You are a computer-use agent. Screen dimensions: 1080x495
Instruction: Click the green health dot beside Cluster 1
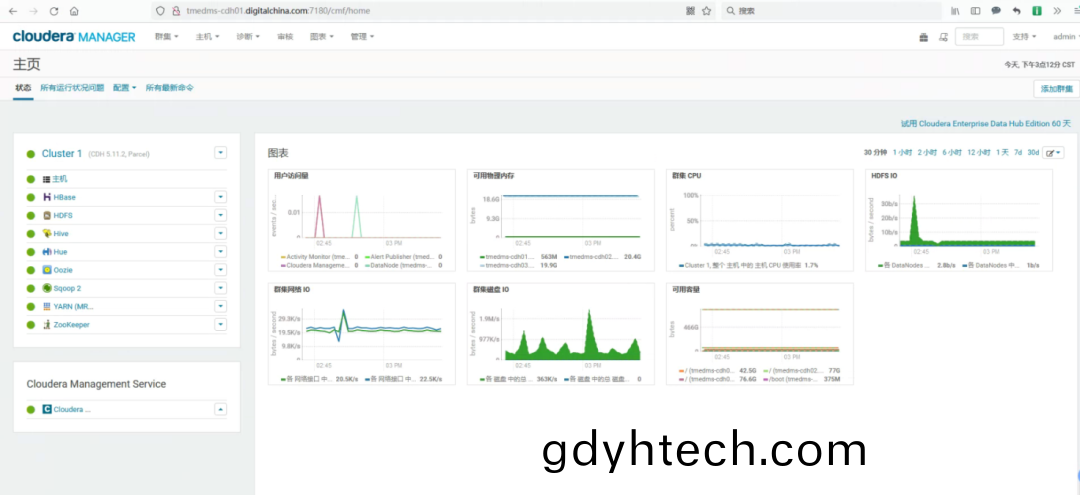click(x=31, y=154)
